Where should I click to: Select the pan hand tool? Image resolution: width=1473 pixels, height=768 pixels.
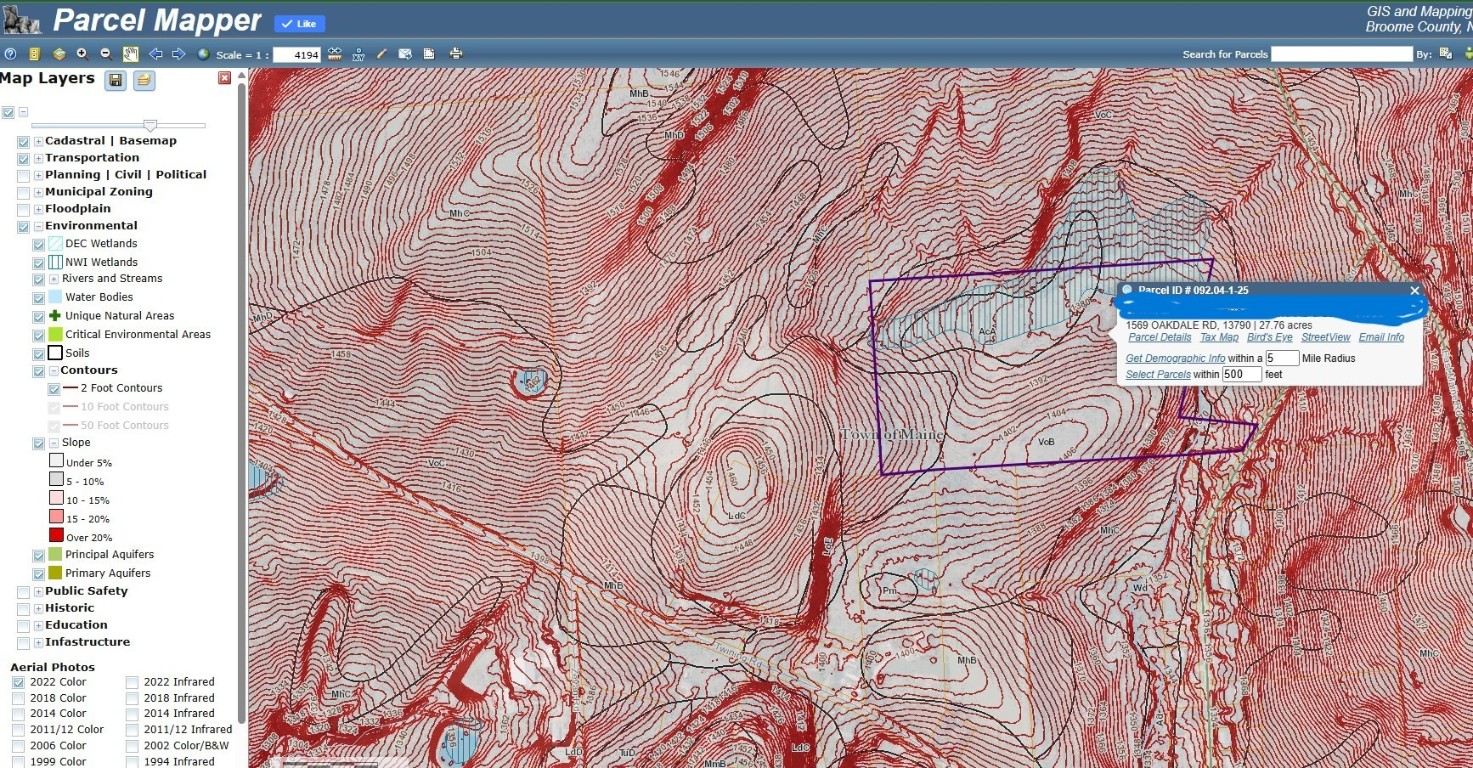[x=130, y=54]
